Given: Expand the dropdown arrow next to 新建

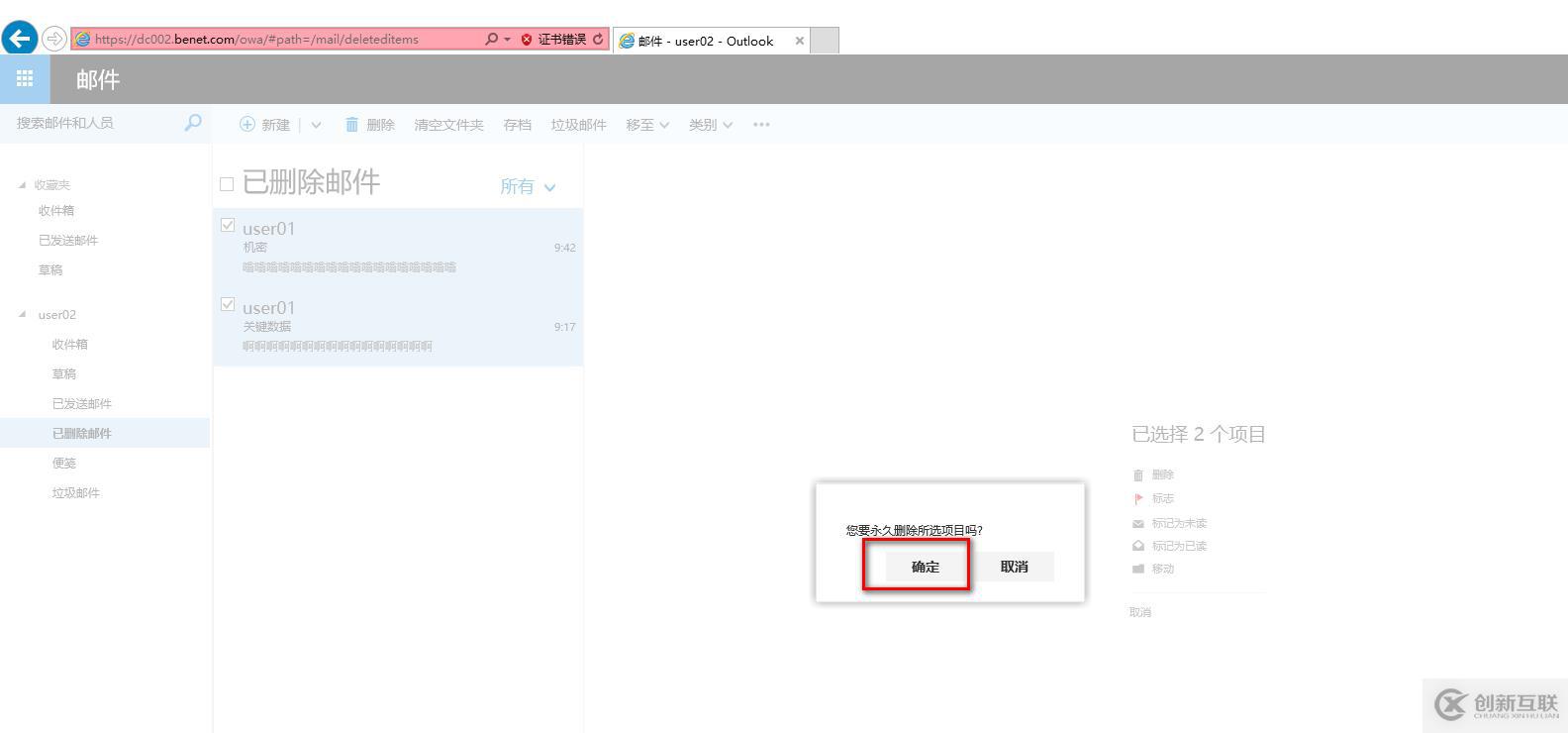Looking at the screenshot, I should click(x=316, y=125).
